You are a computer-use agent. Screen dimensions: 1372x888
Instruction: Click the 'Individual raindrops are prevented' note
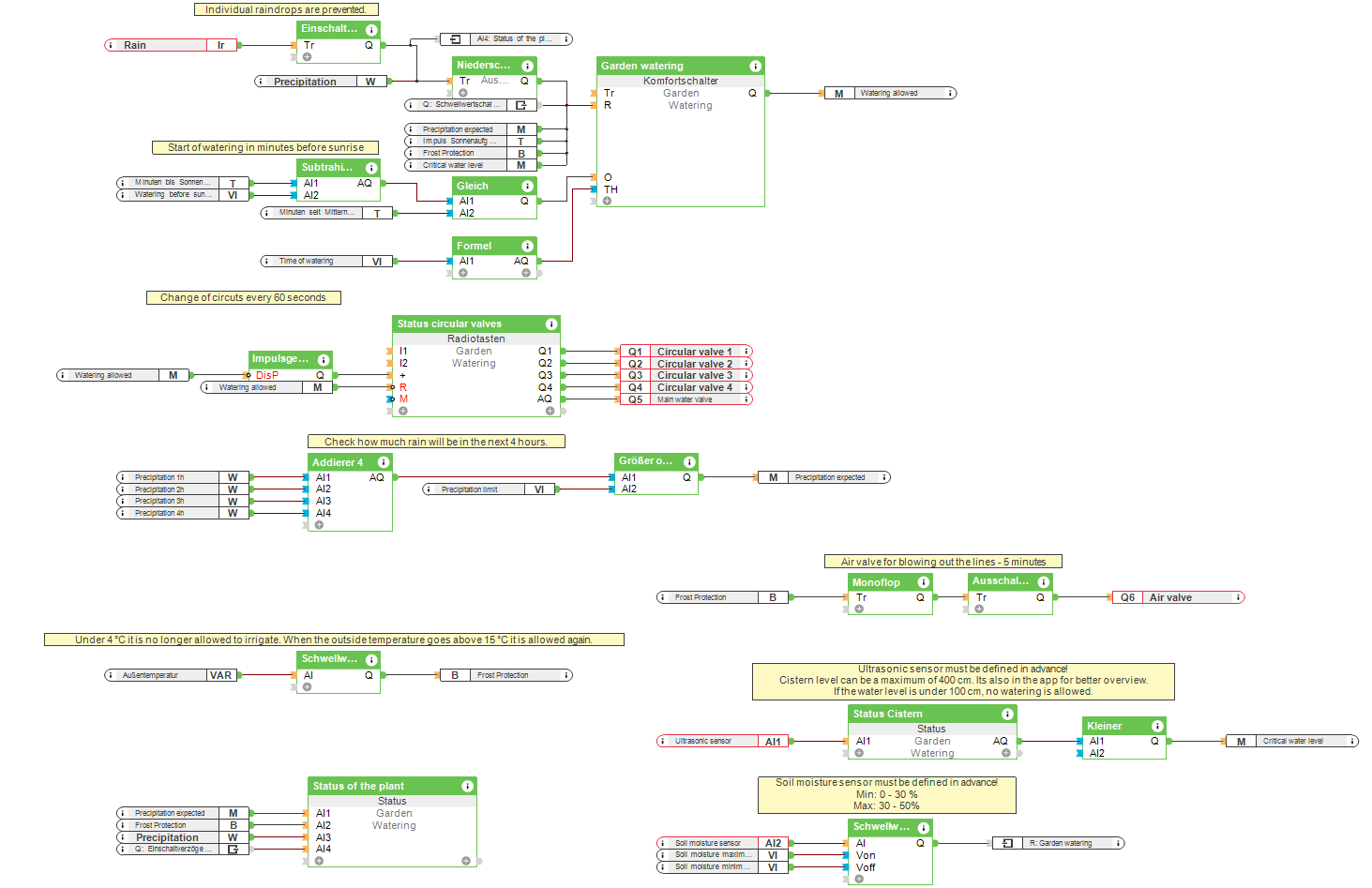[x=286, y=9]
